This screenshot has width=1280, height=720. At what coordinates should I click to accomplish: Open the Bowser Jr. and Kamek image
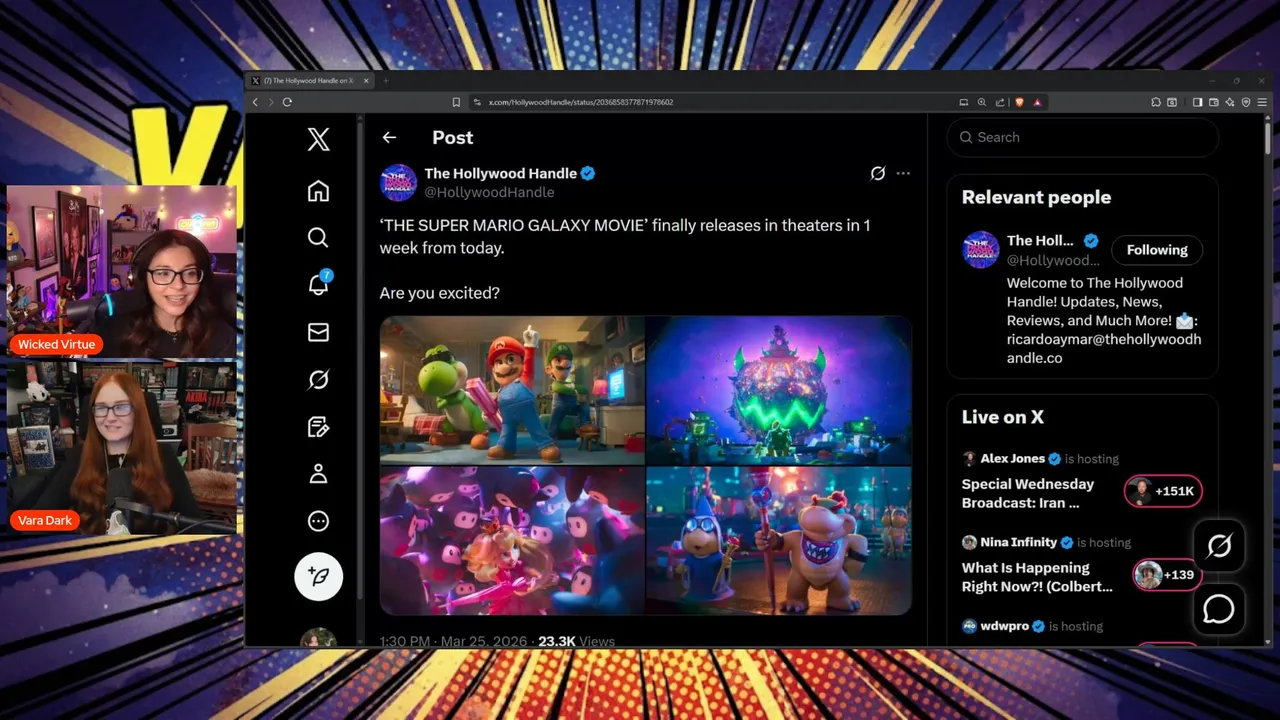[x=779, y=540]
